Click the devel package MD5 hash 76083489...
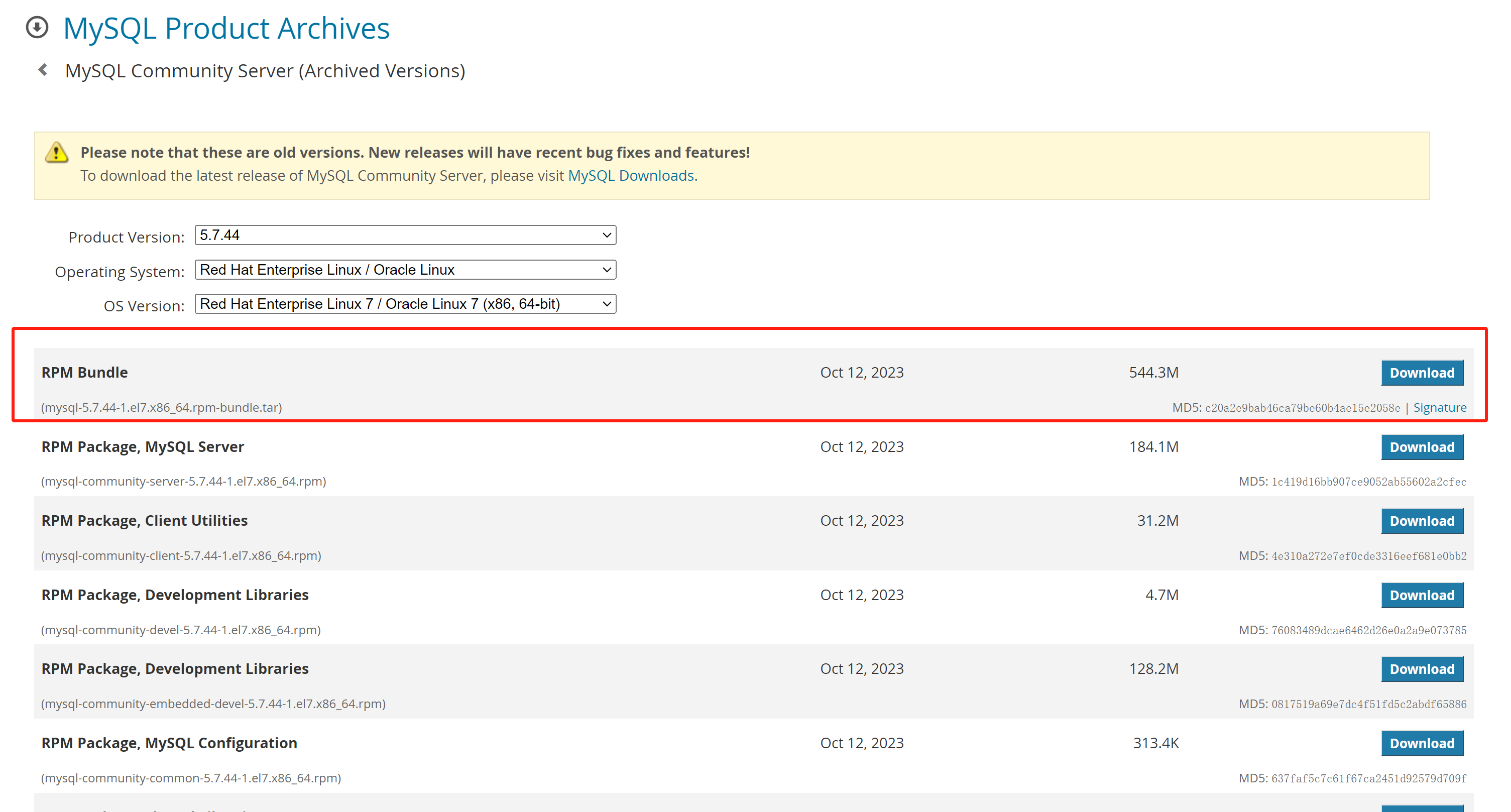This screenshot has height=812, width=1511. 1368,630
